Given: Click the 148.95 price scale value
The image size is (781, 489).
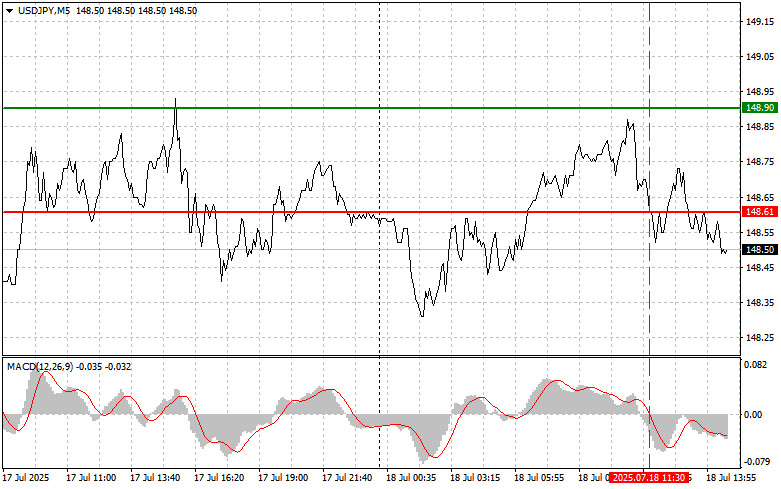Looking at the screenshot, I should tap(760, 92).
